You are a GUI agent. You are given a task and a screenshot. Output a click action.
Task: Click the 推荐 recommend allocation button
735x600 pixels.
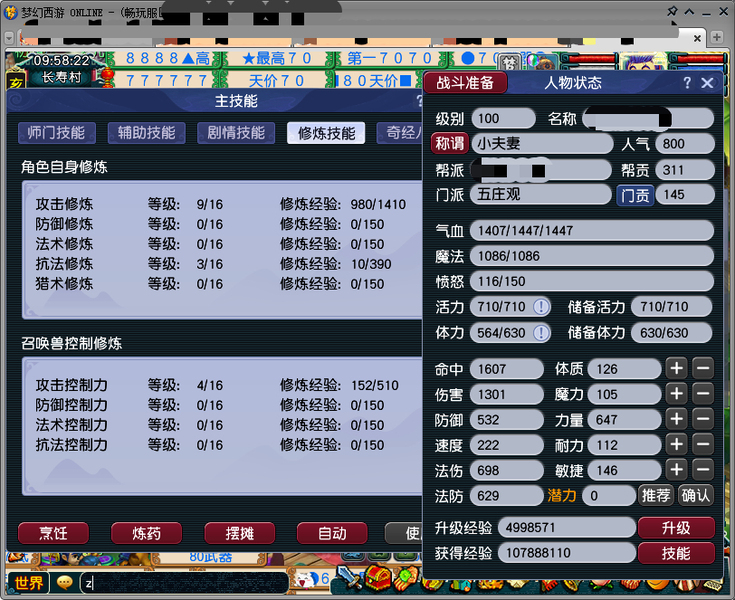click(x=656, y=495)
